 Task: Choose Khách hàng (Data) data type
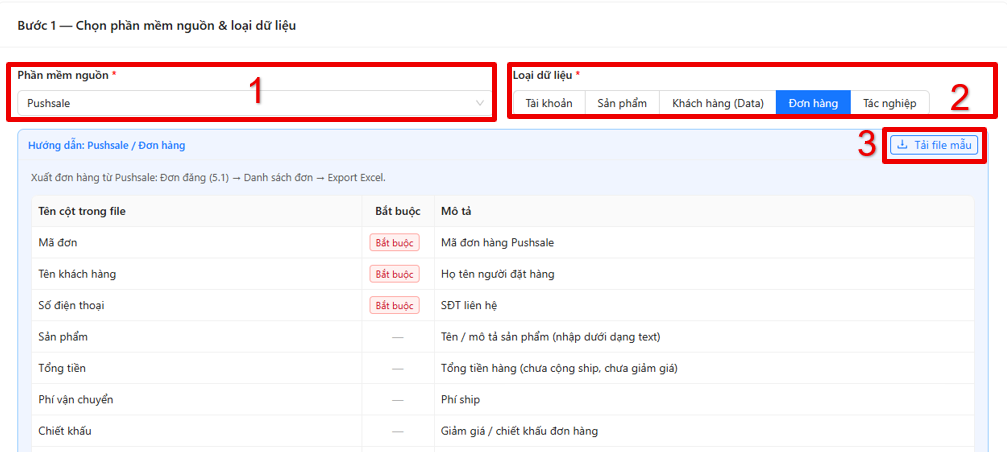coord(717,103)
